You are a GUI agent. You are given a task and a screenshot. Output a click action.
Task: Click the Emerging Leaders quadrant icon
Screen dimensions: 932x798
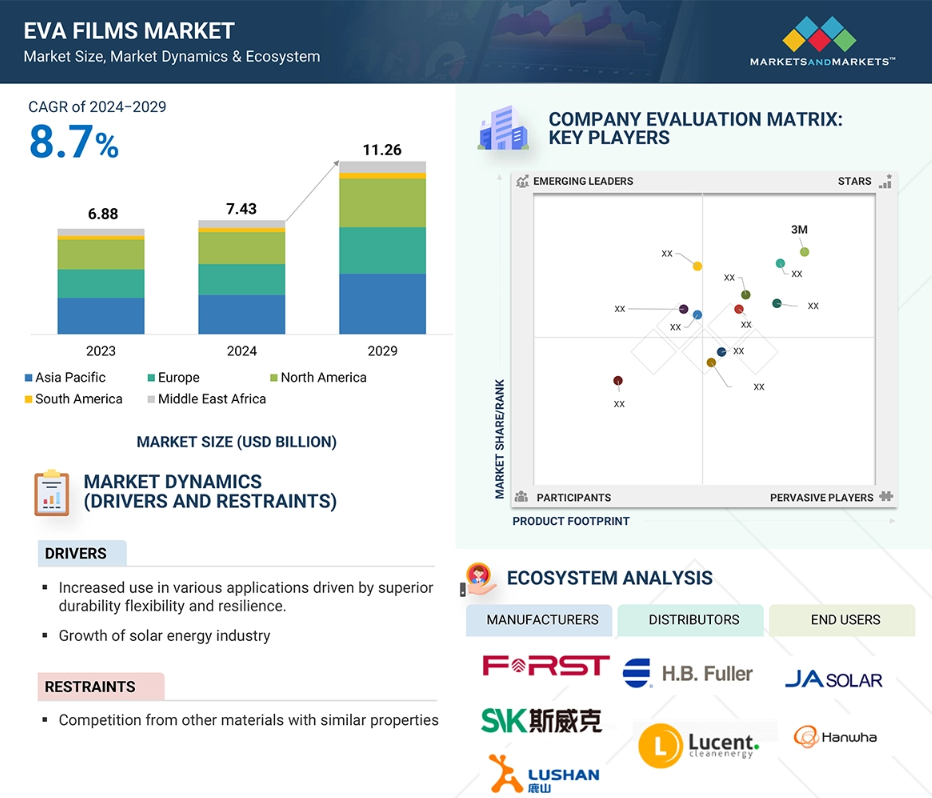point(522,181)
